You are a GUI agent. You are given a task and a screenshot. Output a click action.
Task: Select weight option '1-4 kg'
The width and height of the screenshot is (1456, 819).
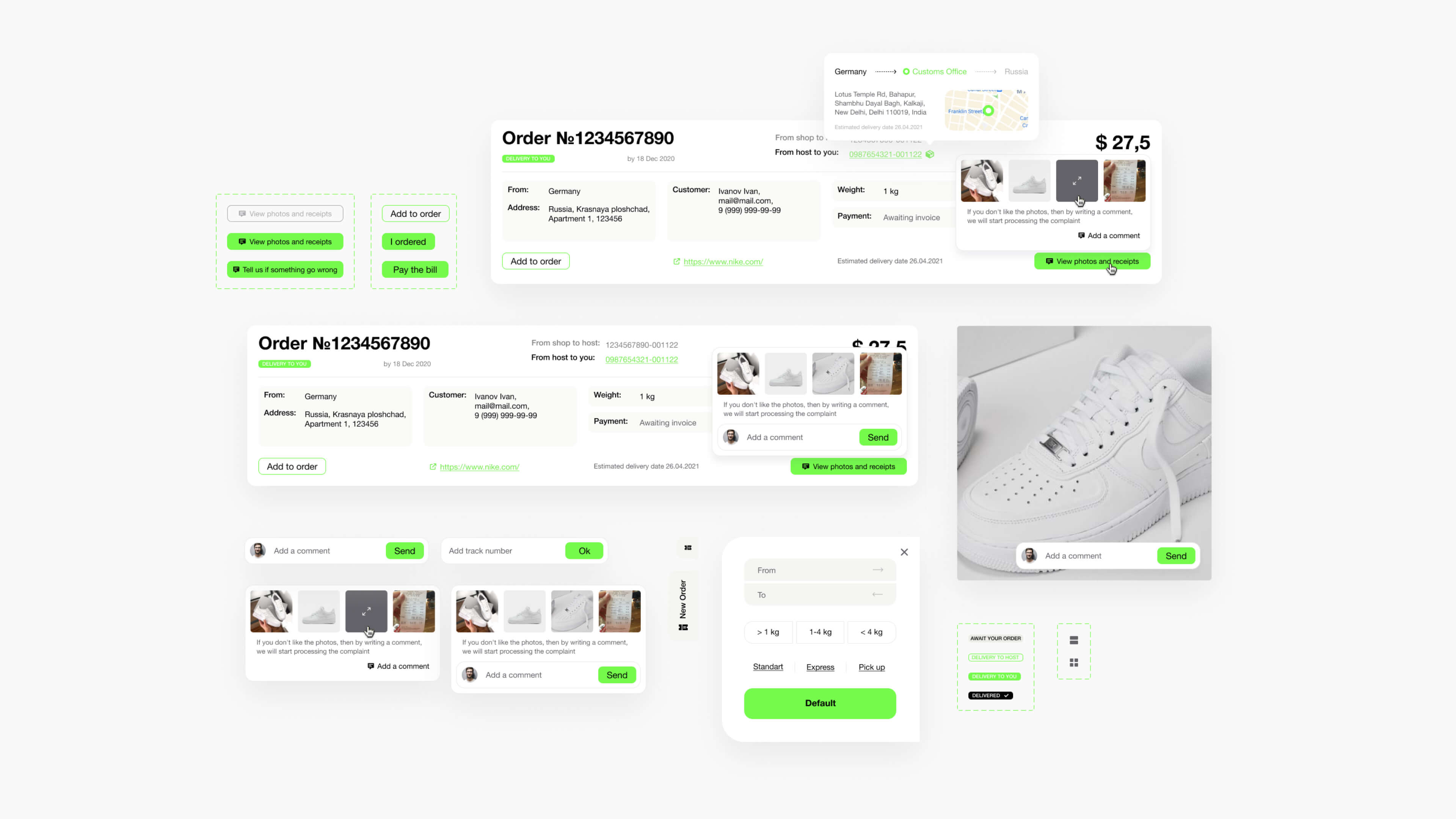click(x=820, y=631)
